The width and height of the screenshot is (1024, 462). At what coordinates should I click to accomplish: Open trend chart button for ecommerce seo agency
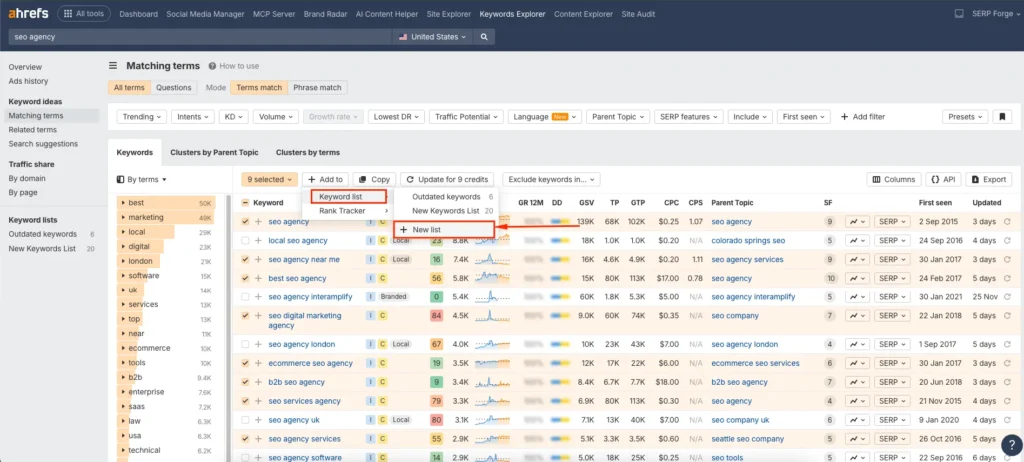pyautogui.click(x=857, y=363)
